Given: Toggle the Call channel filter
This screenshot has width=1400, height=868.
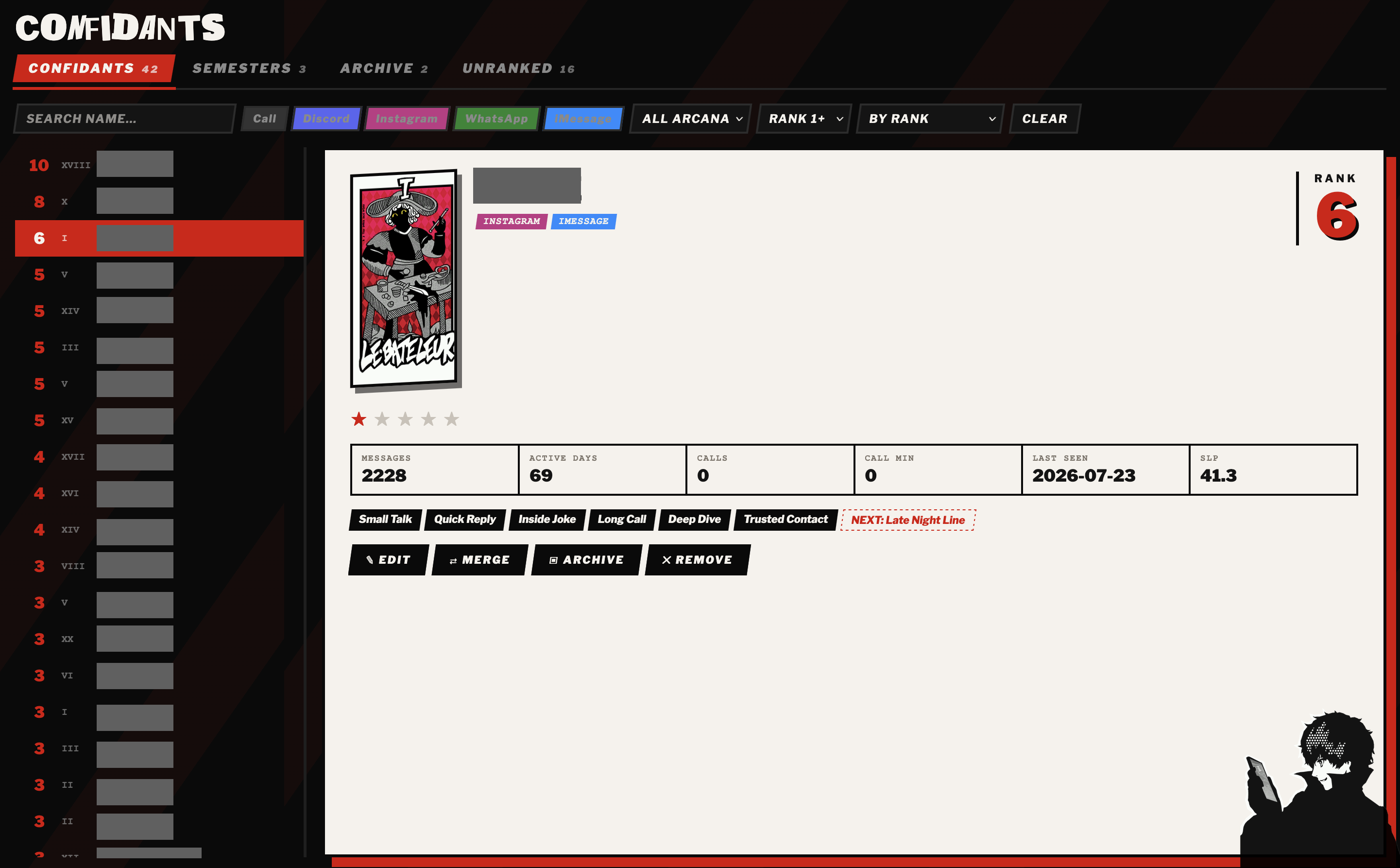Looking at the screenshot, I should click(x=265, y=118).
